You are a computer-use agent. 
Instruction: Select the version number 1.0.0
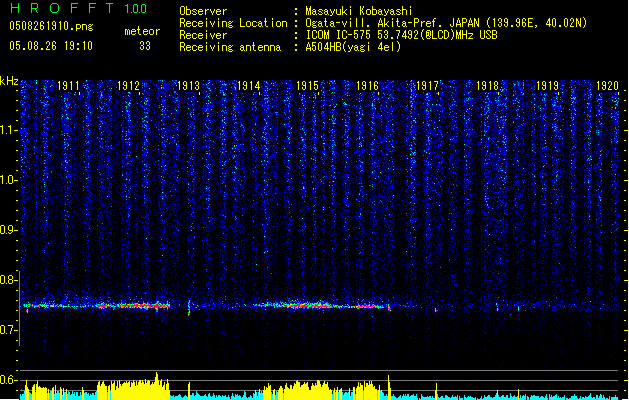pyautogui.click(x=136, y=8)
